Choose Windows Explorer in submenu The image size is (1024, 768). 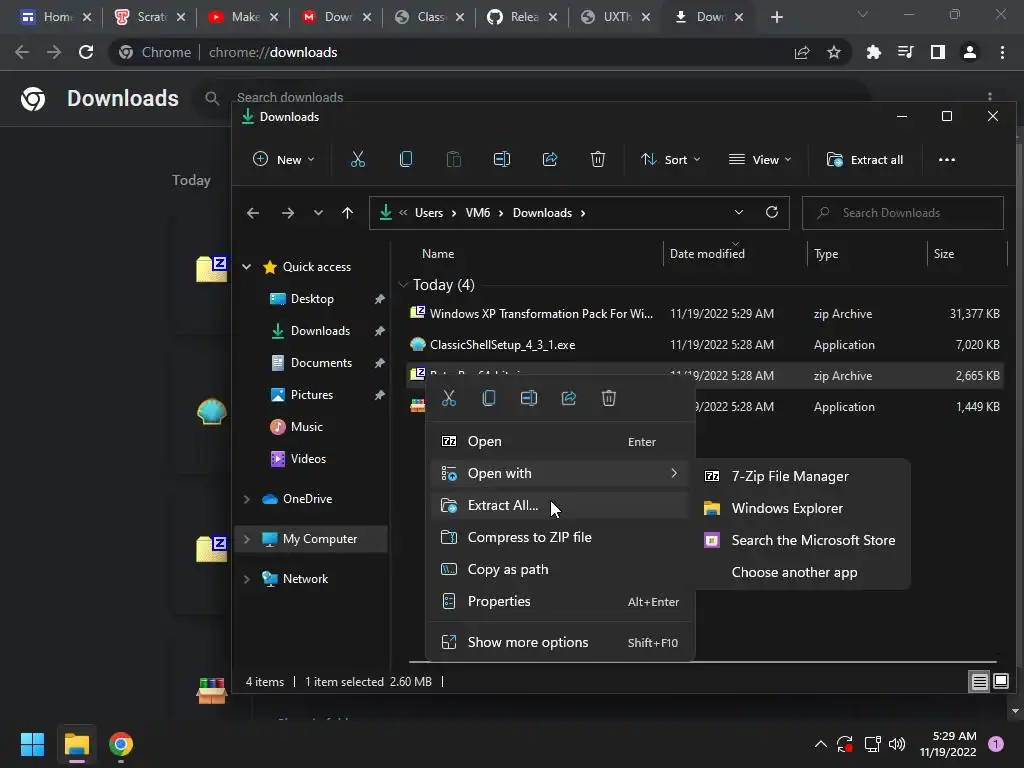click(x=803, y=508)
